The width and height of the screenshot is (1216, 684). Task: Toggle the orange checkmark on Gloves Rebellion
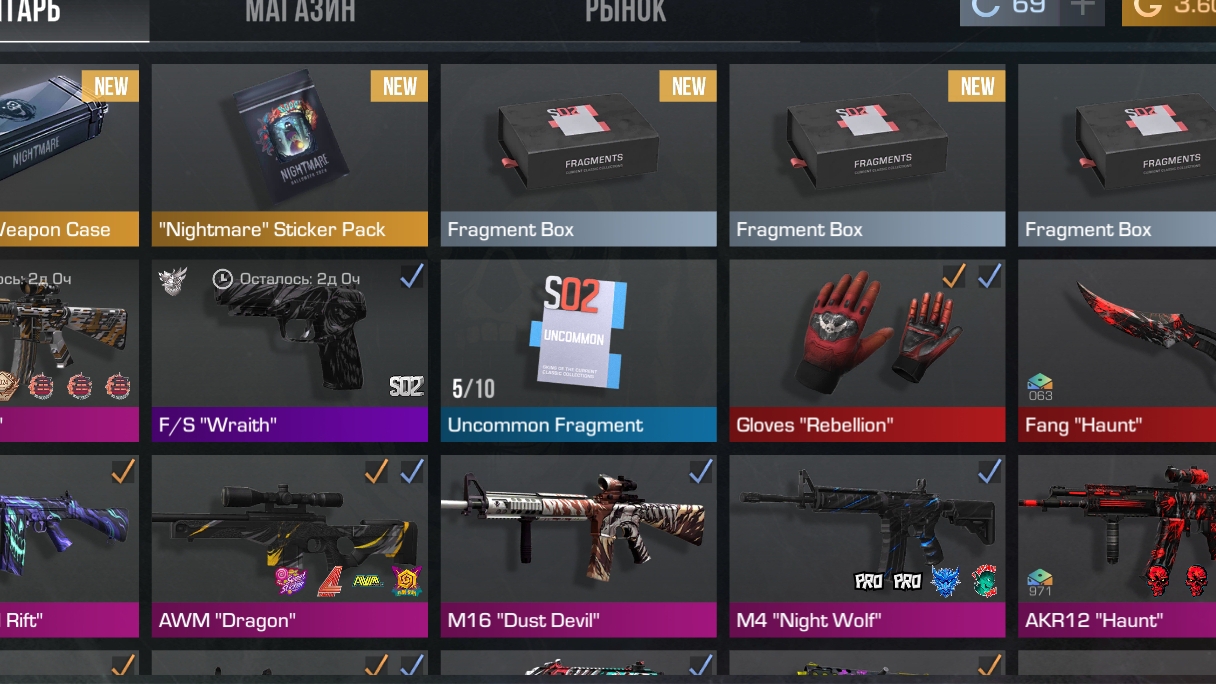954,275
